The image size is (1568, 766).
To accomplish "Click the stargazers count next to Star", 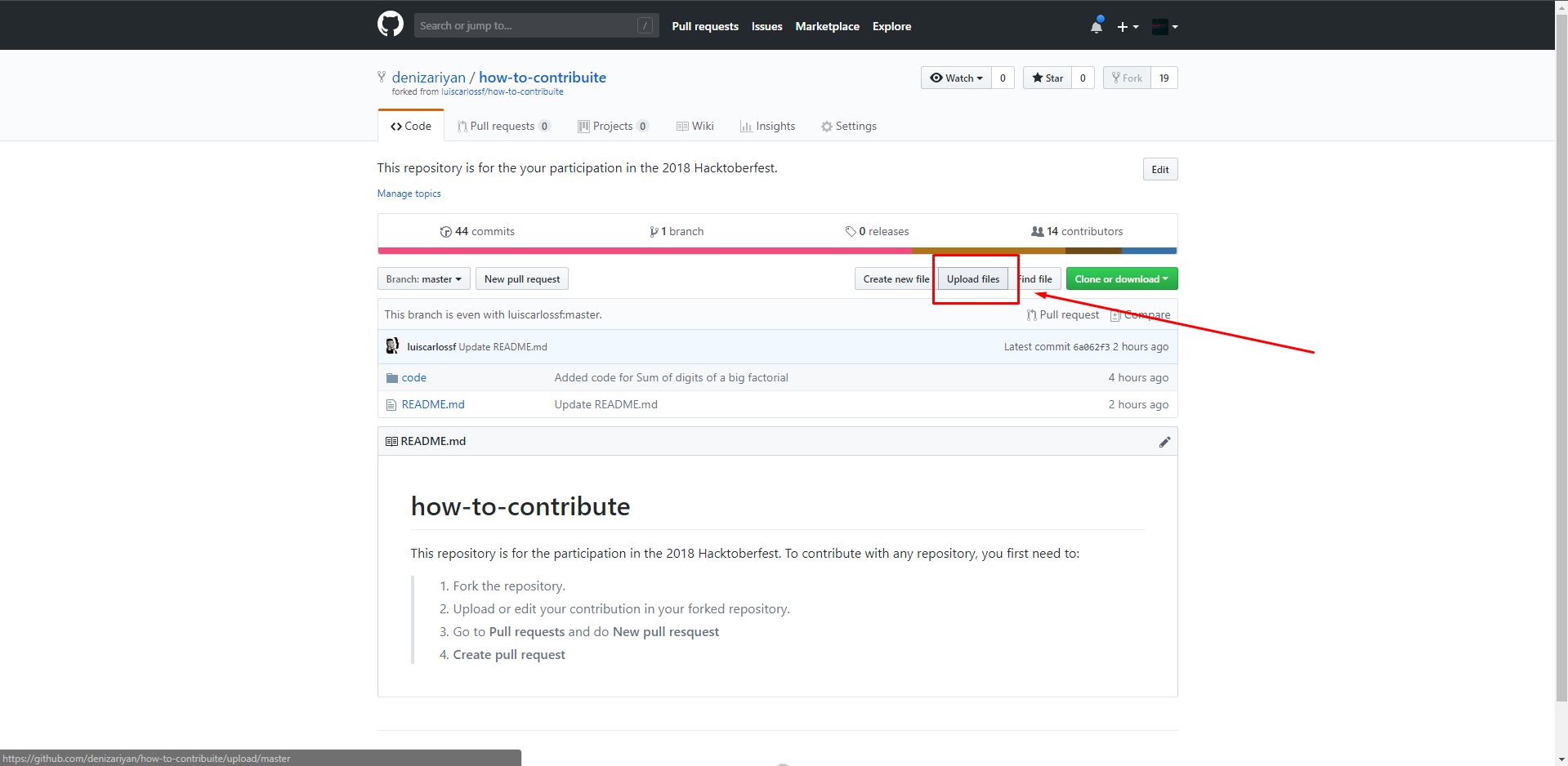I will pos(1083,78).
